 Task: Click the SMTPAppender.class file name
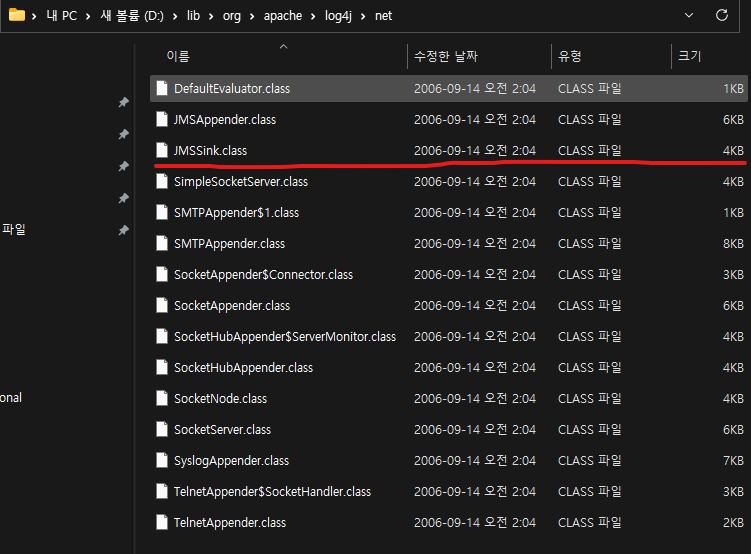(x=229, y=244)
